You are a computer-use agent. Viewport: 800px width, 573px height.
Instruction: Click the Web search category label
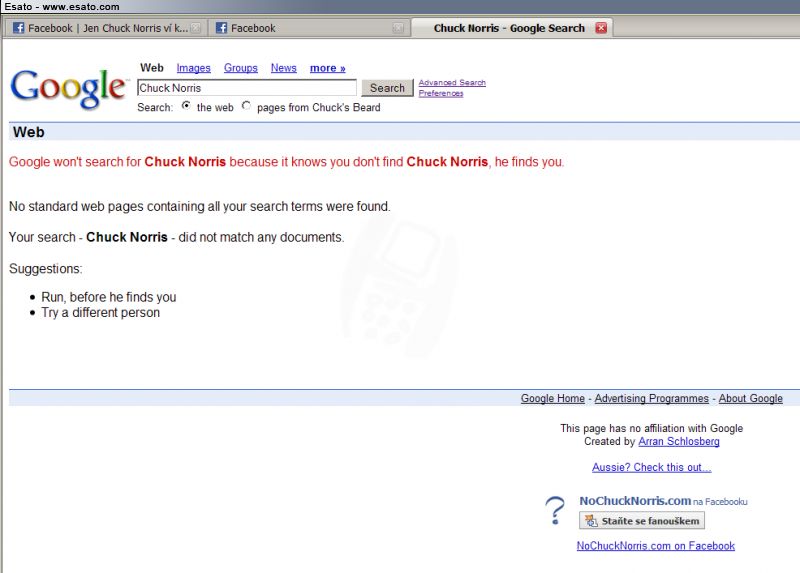click(152, 68)
